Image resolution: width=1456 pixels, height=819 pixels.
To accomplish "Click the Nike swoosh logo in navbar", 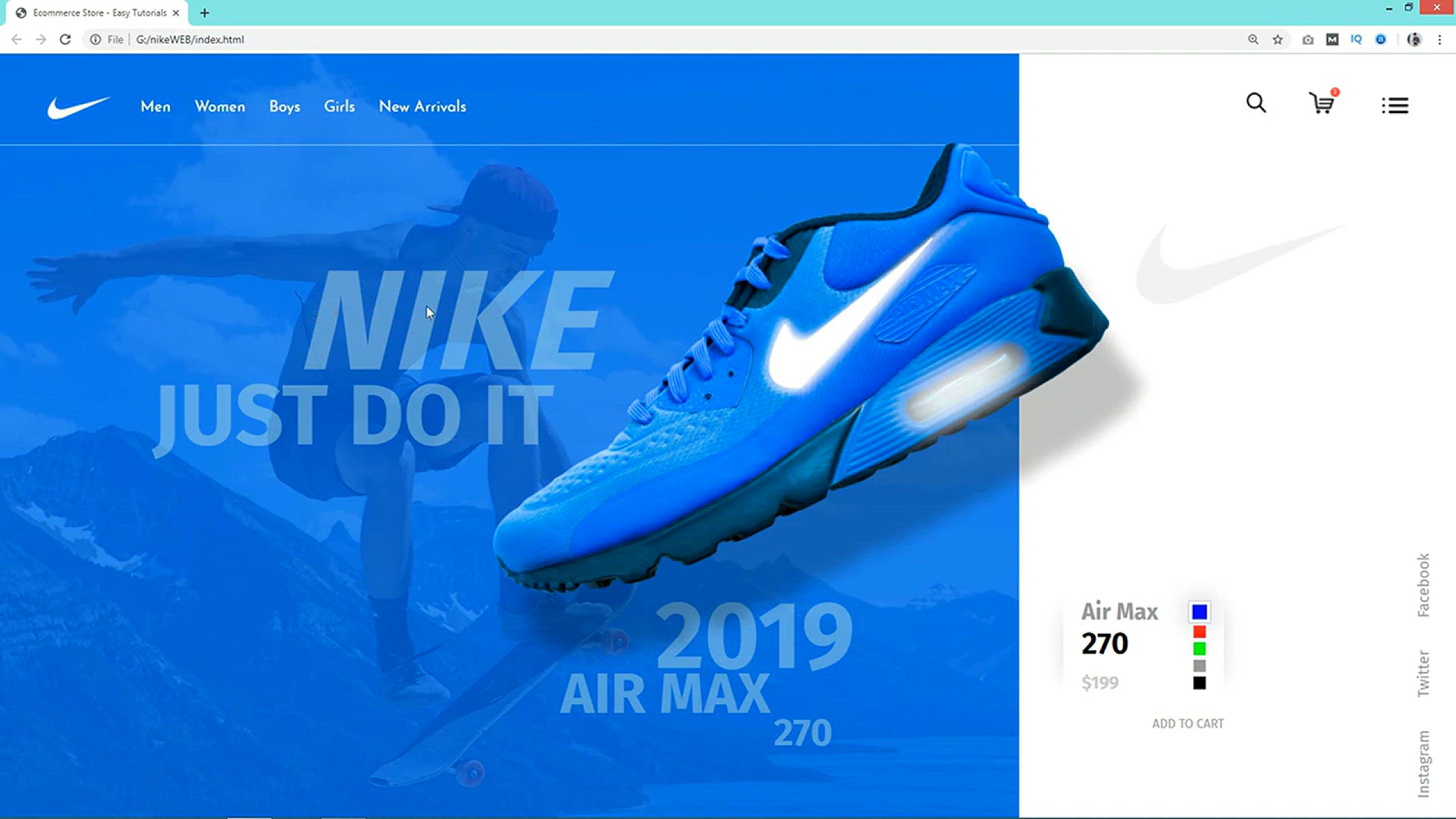I will 79,107.
